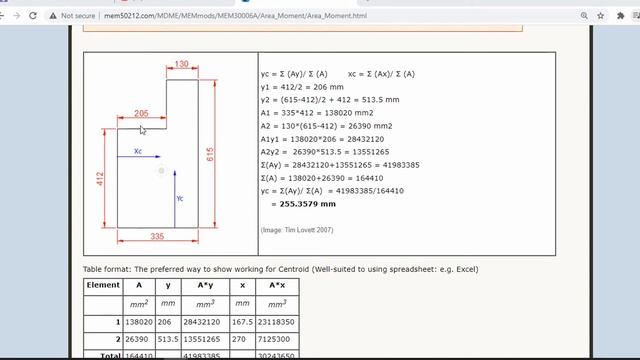Select table cell value 270
Viewport: 640px width, 360px height.
click(x=238, y=339)
